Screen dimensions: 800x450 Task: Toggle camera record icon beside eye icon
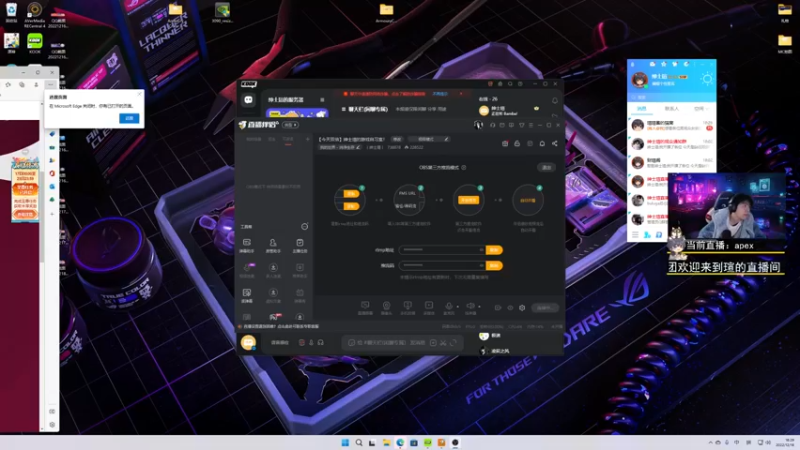498,308
